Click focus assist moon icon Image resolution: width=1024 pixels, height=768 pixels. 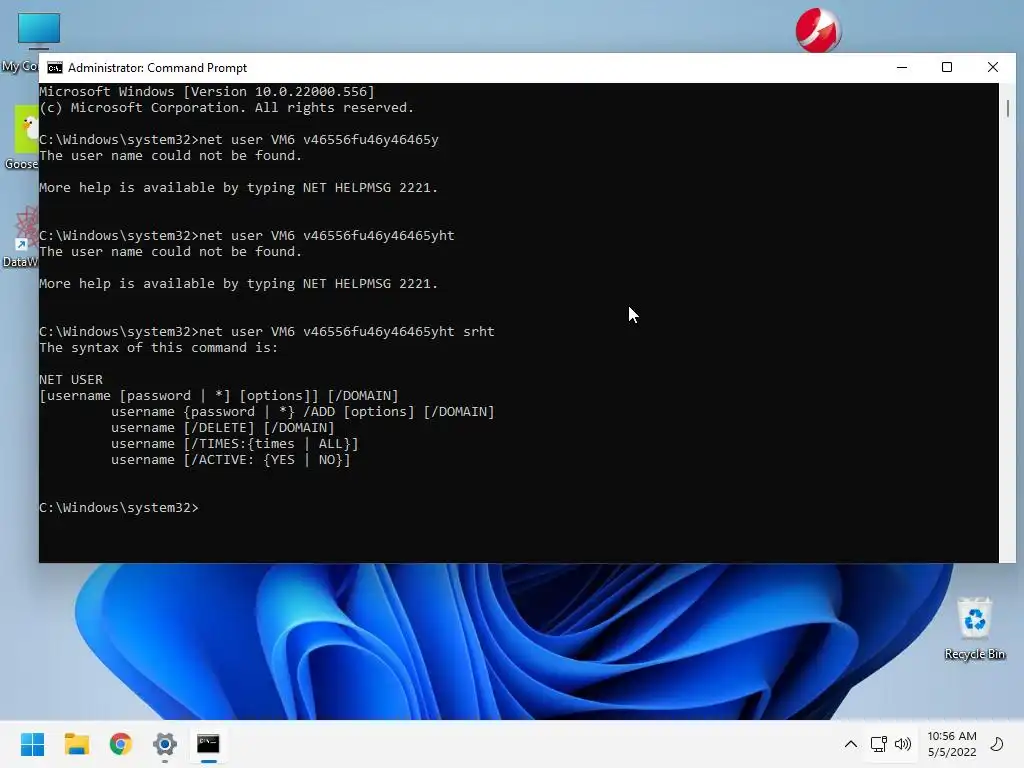997,744
